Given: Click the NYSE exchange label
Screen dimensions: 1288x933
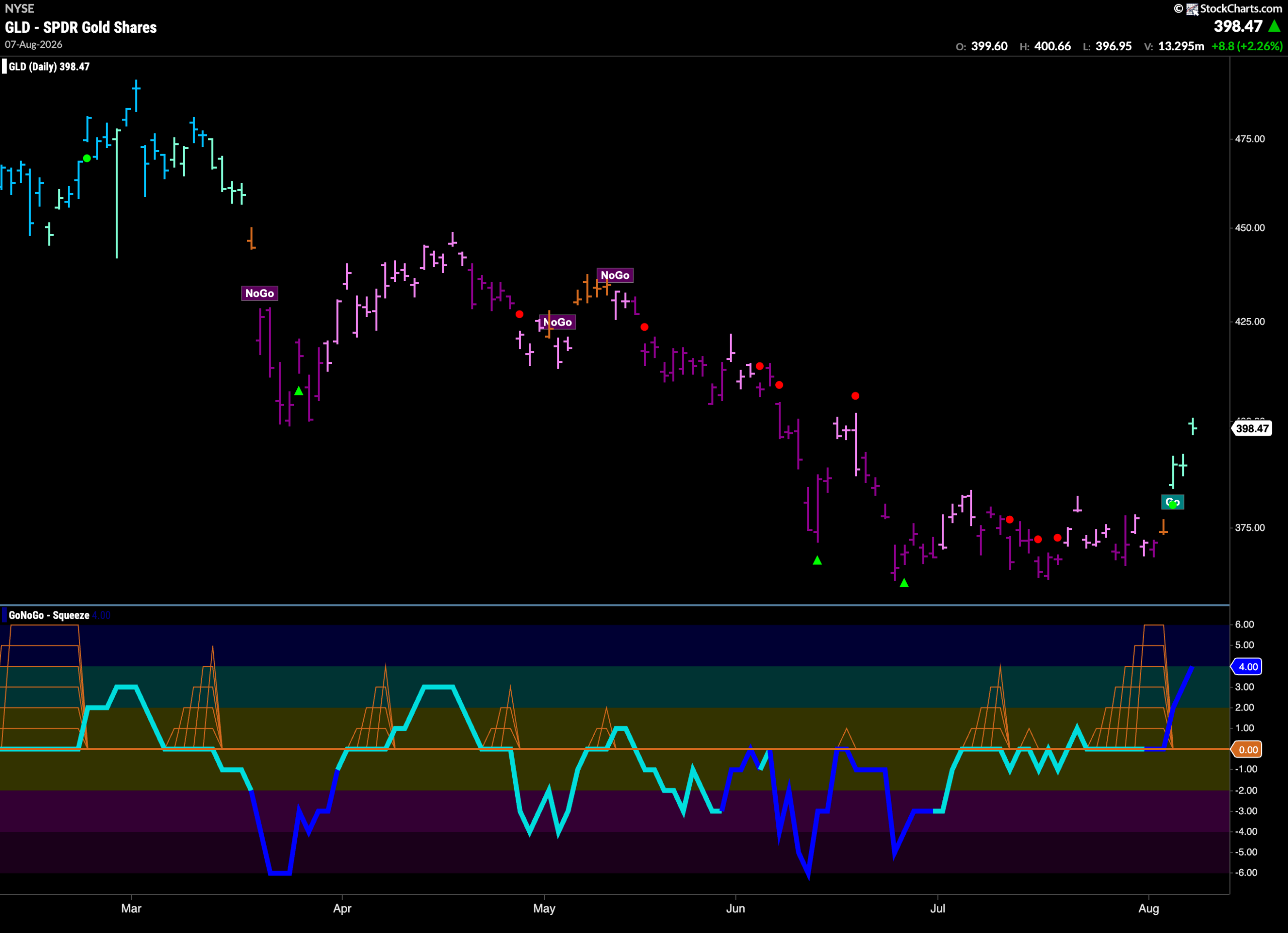Looking at the screenshot, I should pyautogui.click(x=19, y=9).
